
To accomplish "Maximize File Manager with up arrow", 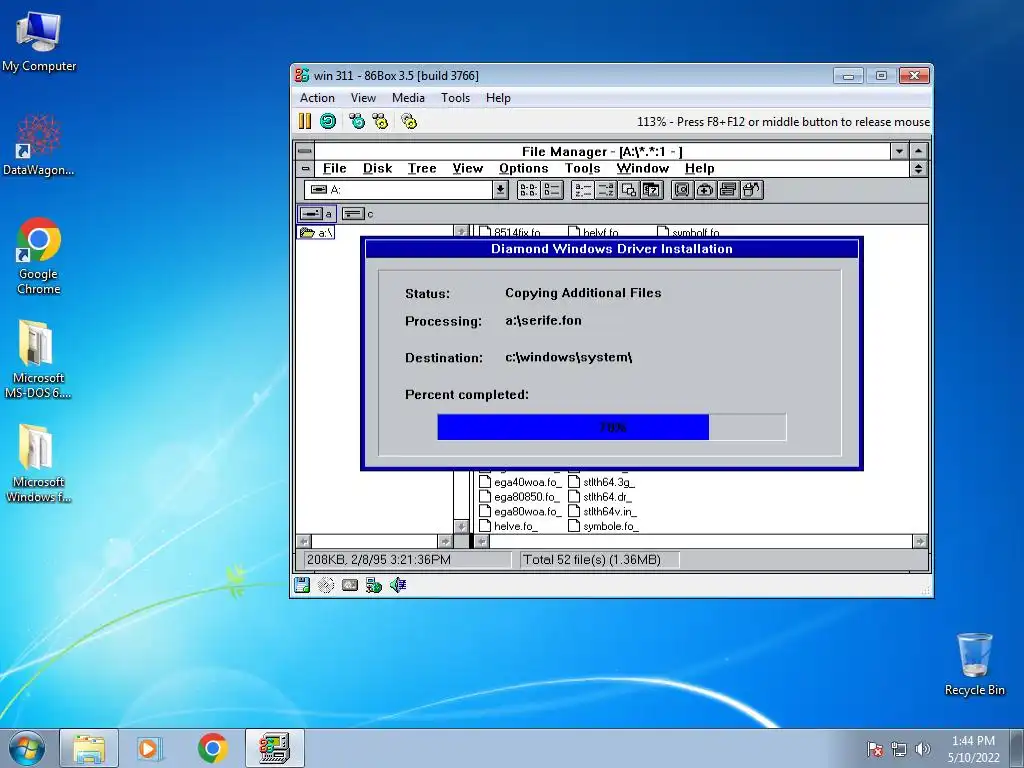I will tap(919, 151).
